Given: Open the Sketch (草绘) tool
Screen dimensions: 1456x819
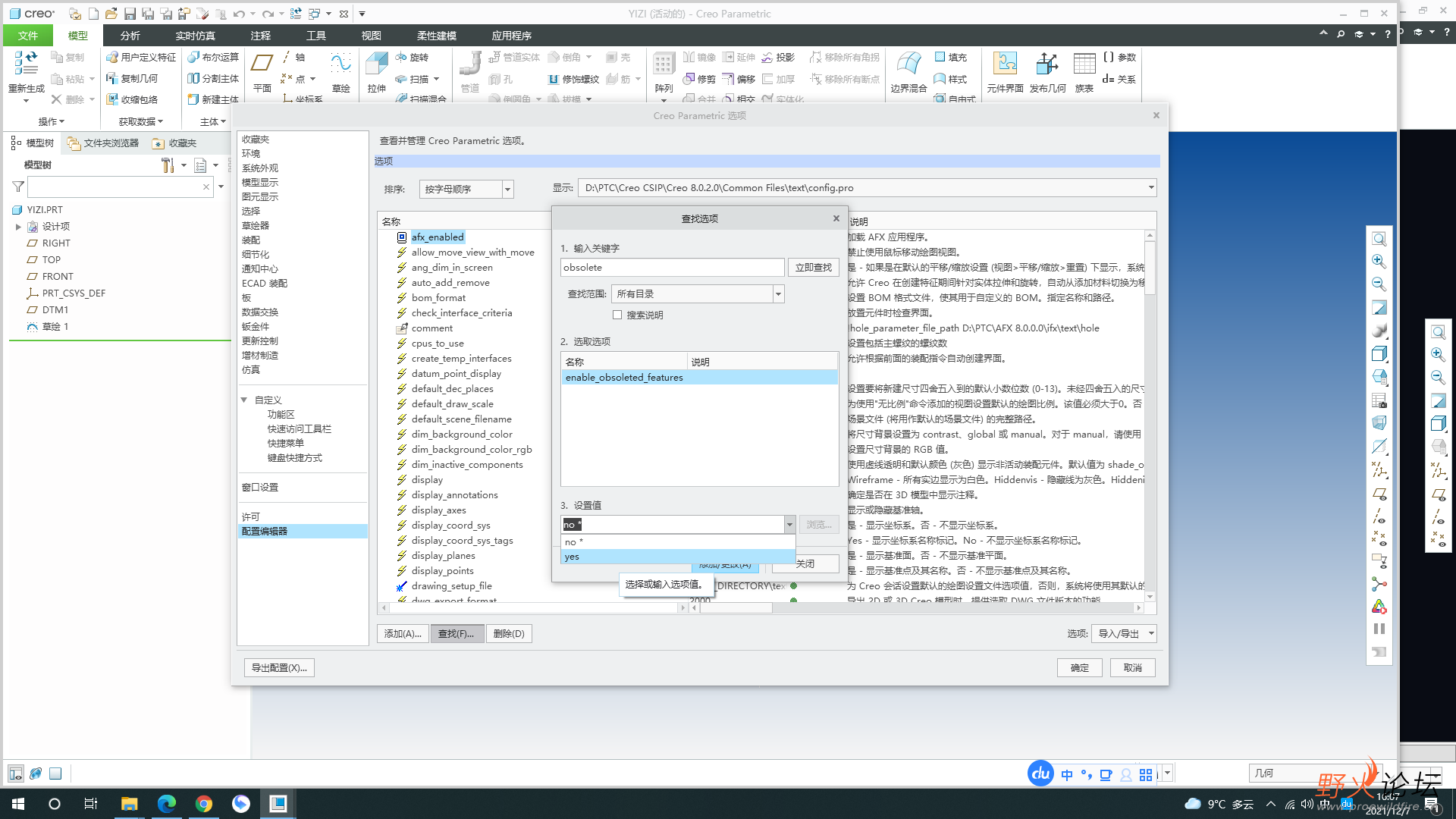Looking at the screenshot, I should coord(341,72).
